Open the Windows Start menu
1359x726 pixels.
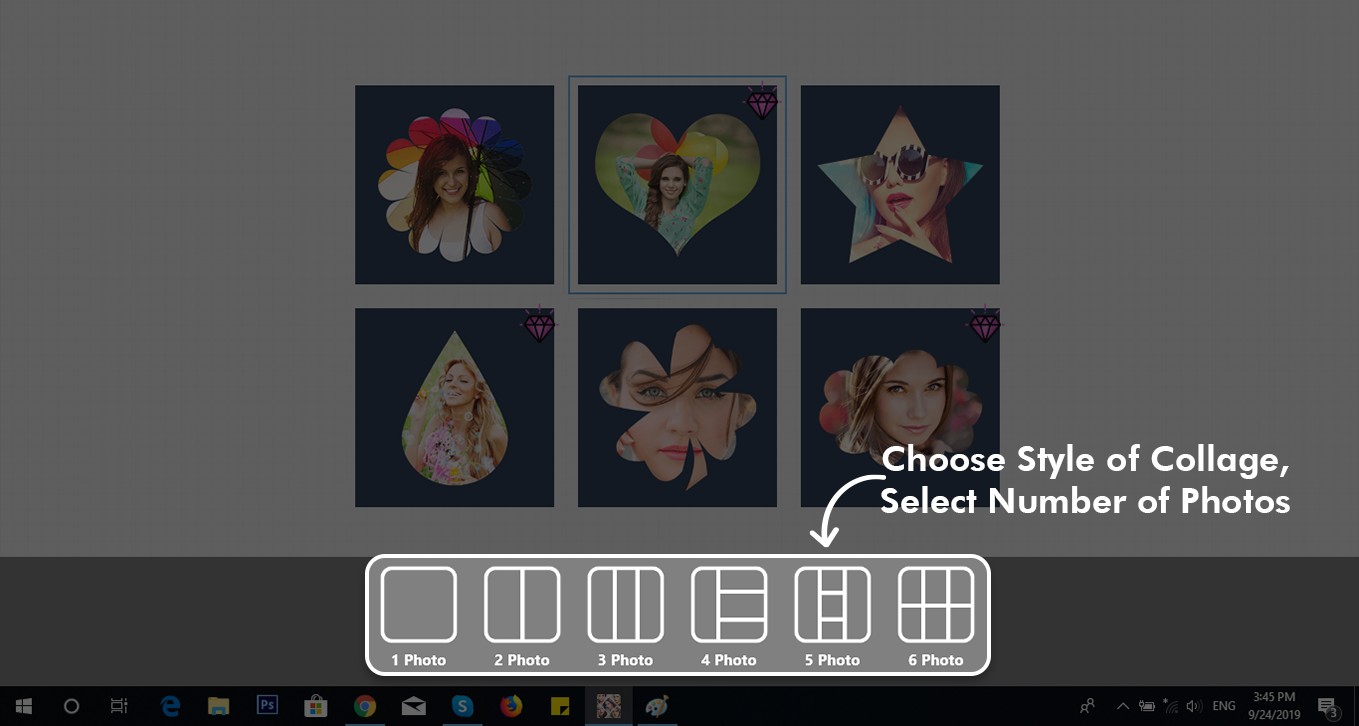tap(23, 706)
